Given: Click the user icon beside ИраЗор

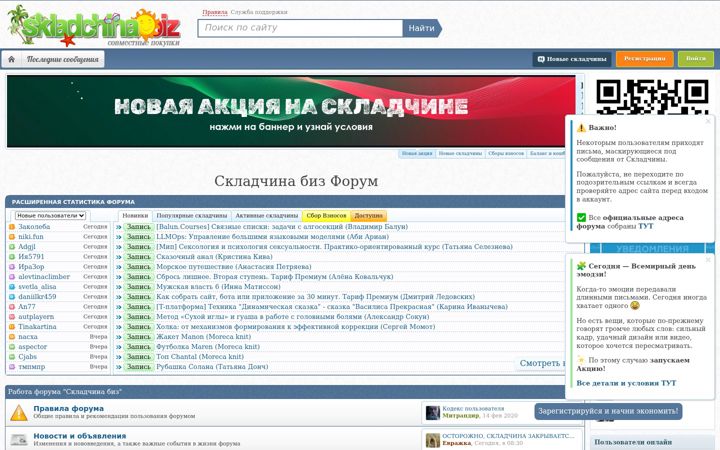Looking at the screenshot, I should (12, 267).
